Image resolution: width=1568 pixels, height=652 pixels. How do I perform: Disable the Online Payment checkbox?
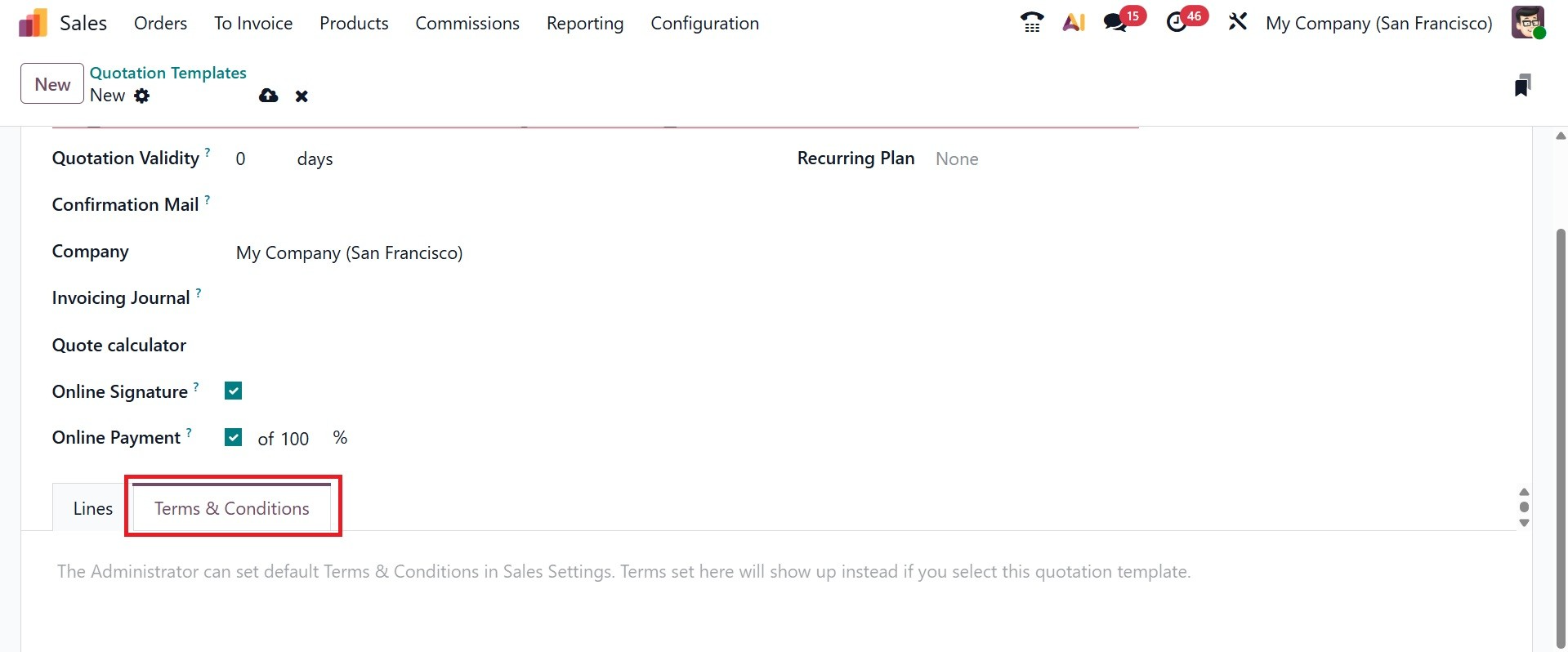point(234,438)
